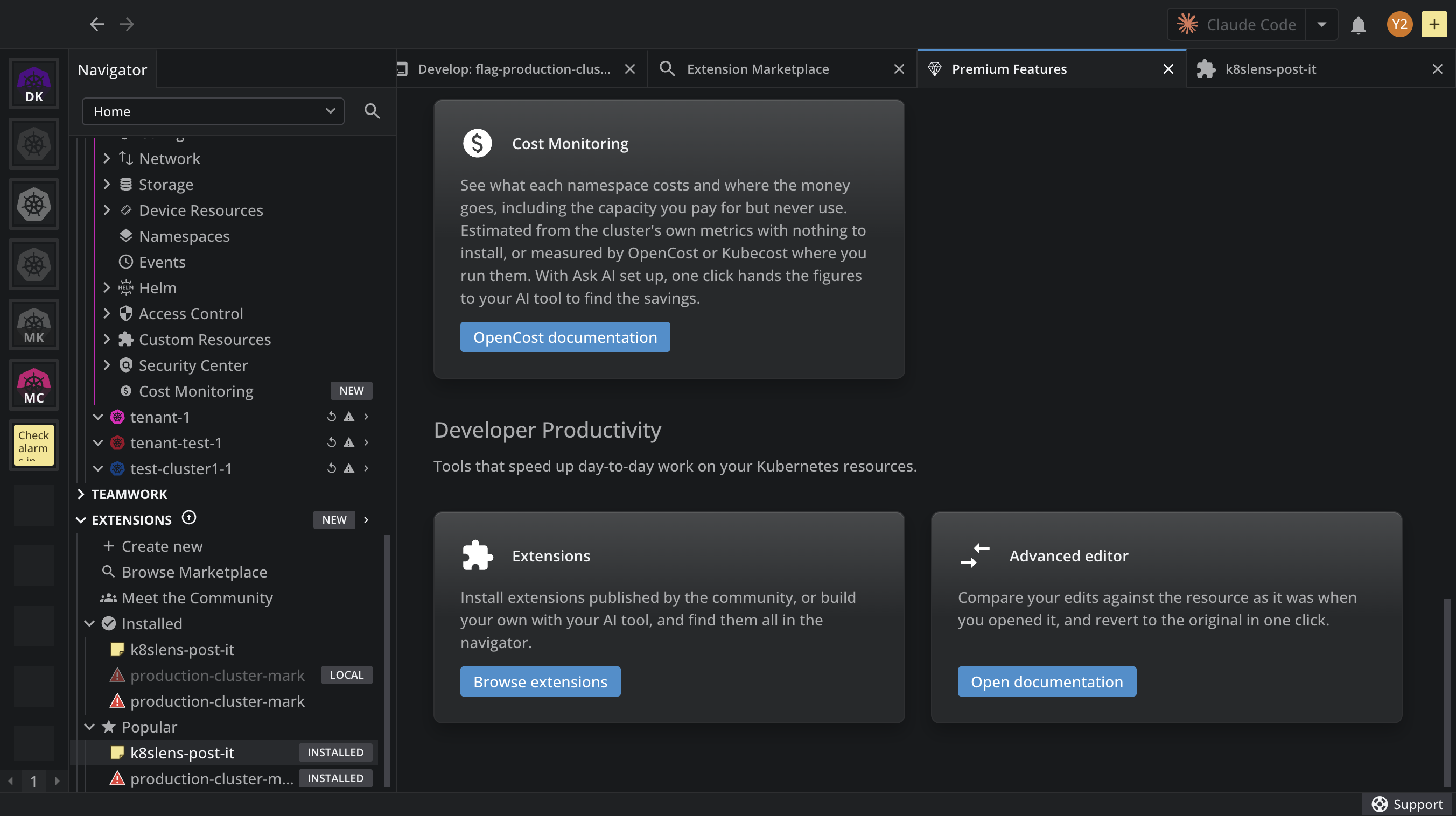Search the Navigator with magnifier icon

point(372,111)
